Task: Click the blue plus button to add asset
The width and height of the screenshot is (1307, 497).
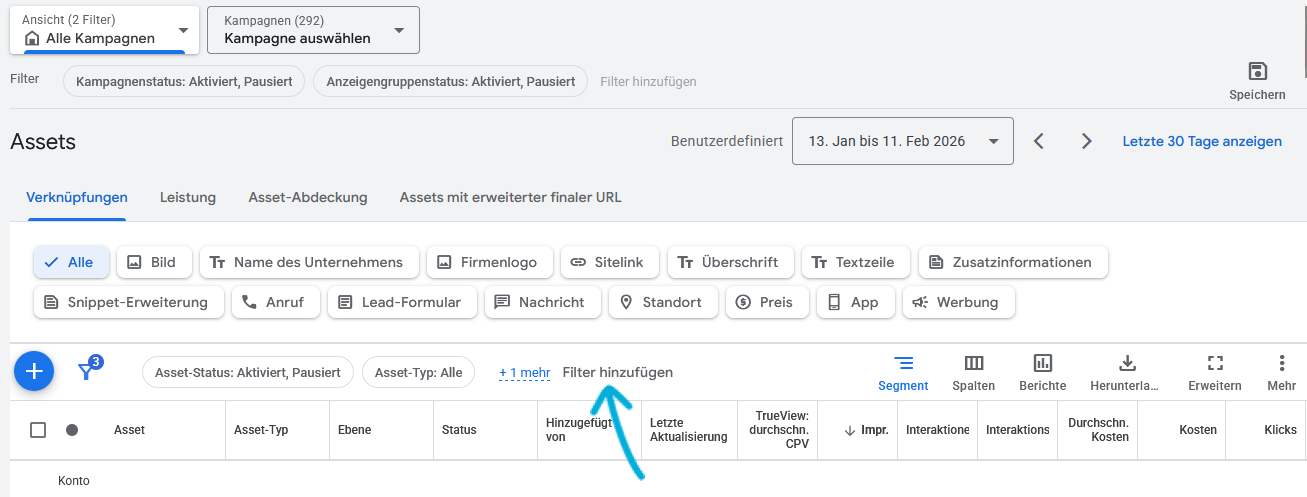Action: (x=34, y=372)
